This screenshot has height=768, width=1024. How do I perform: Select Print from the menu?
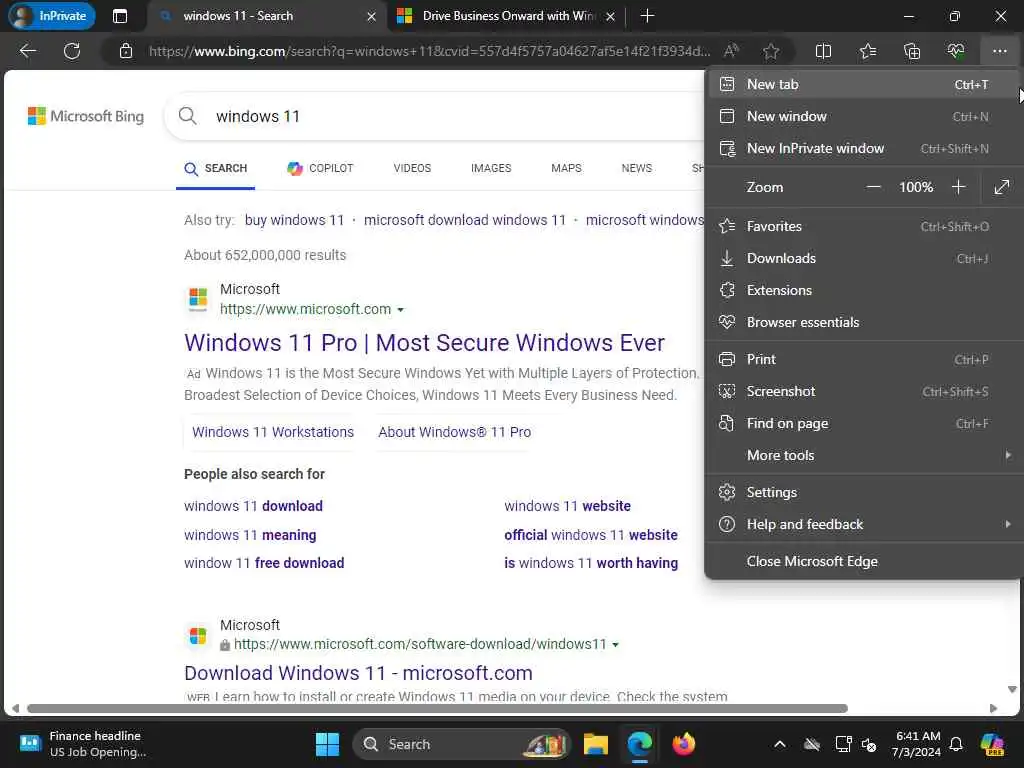pyautogui.click(x=862, y=359)
